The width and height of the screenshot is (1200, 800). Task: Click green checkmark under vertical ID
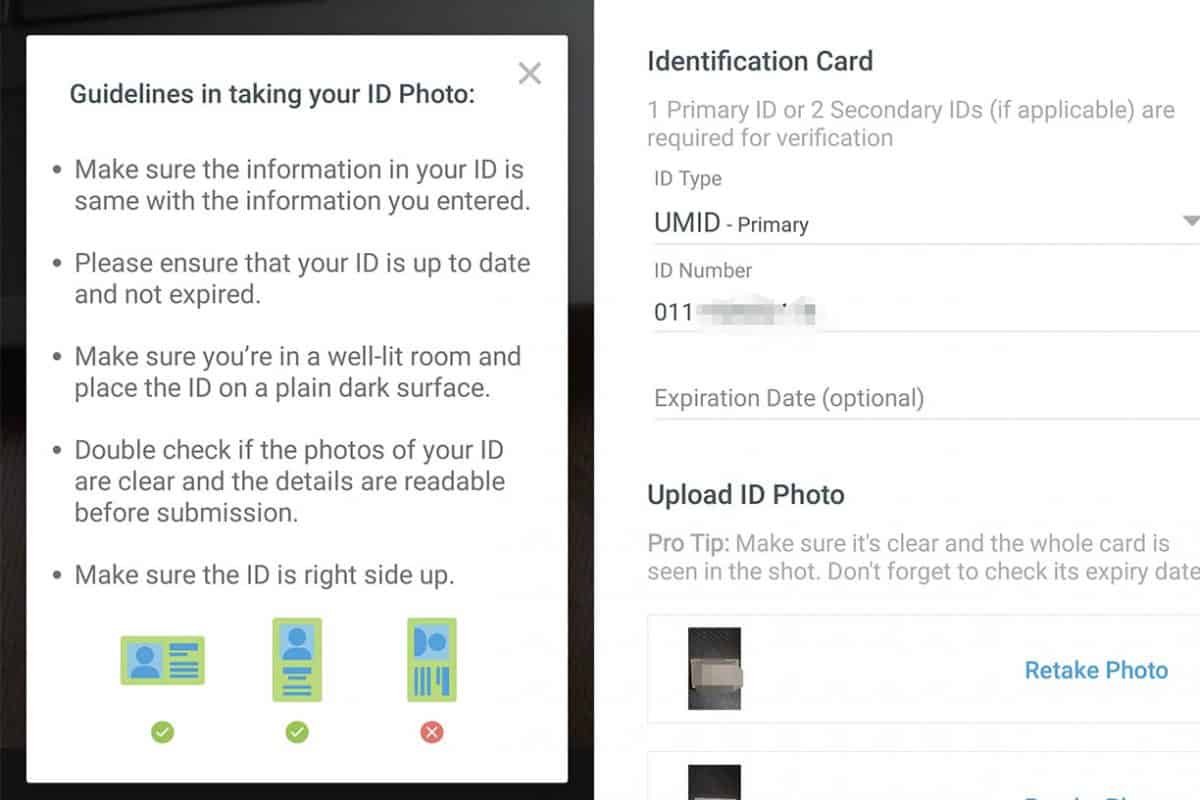click(x=297, y=733)
